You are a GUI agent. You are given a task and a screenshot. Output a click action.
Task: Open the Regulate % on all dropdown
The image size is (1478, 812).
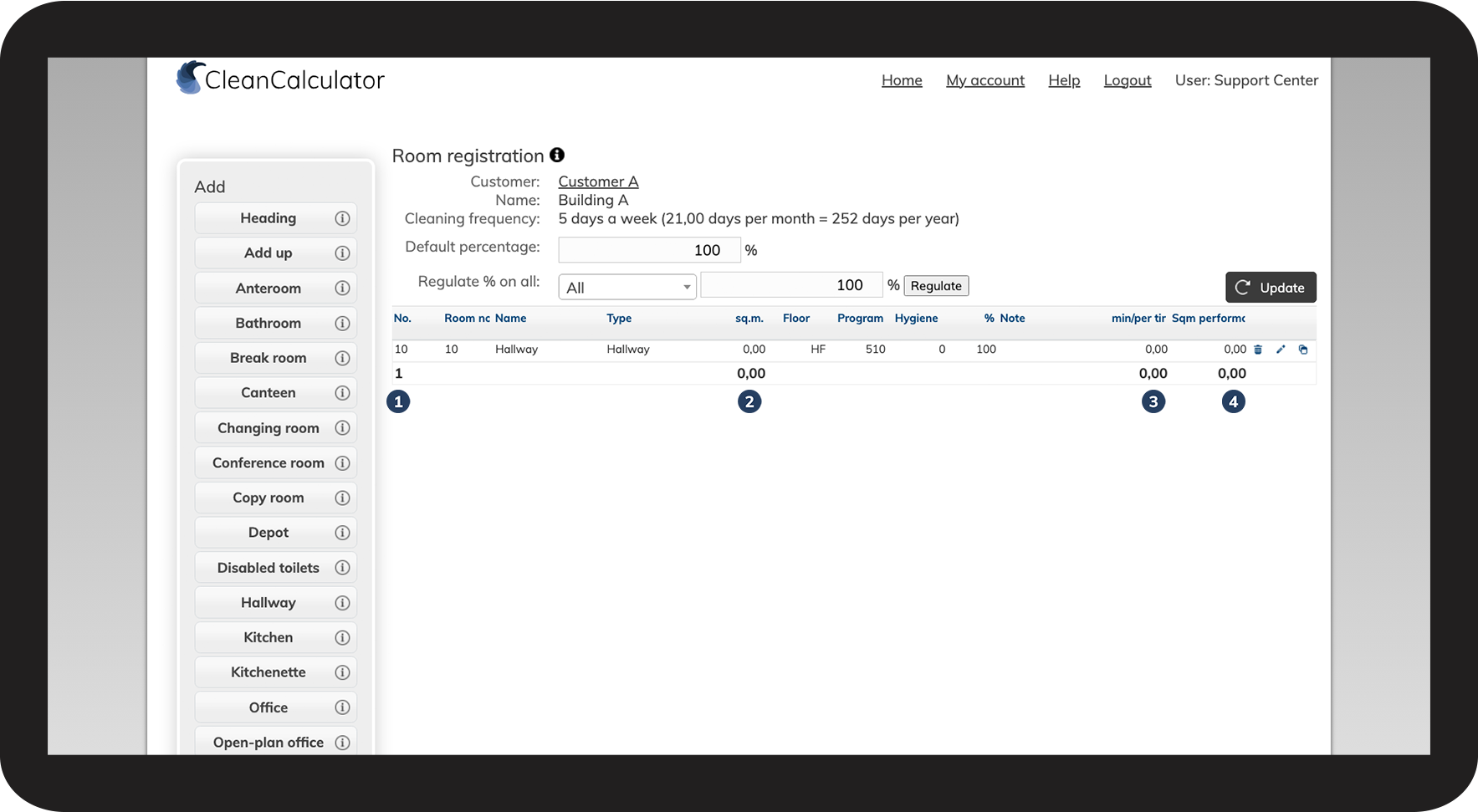pyautogui.click(x=627, y=287)
